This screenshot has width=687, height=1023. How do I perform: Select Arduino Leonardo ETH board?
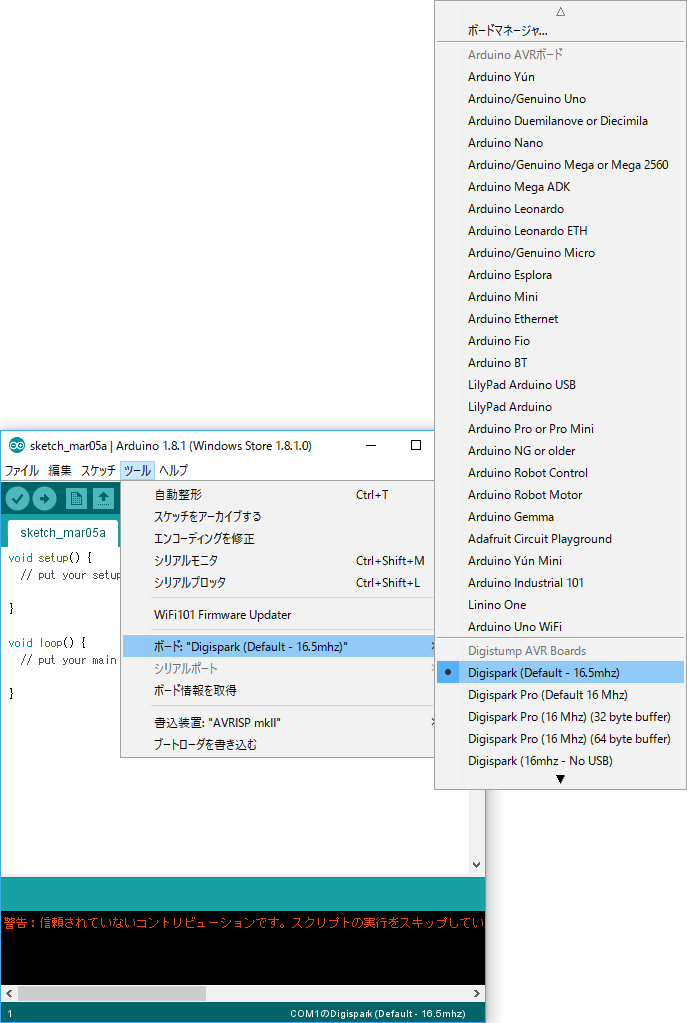pos(560,231)
